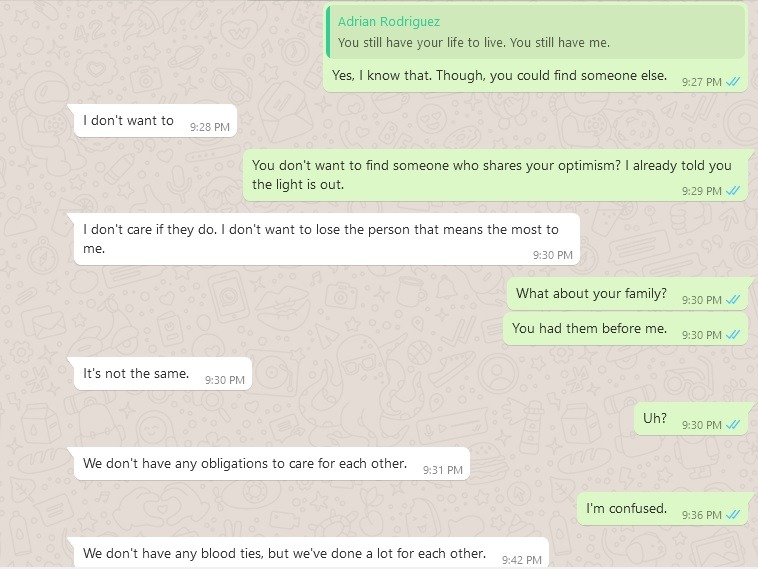The width and height of the screenshot is (758, 569).
Task: Click the read ticks on "Uh?" message
Action: click(x=733, y=425)
